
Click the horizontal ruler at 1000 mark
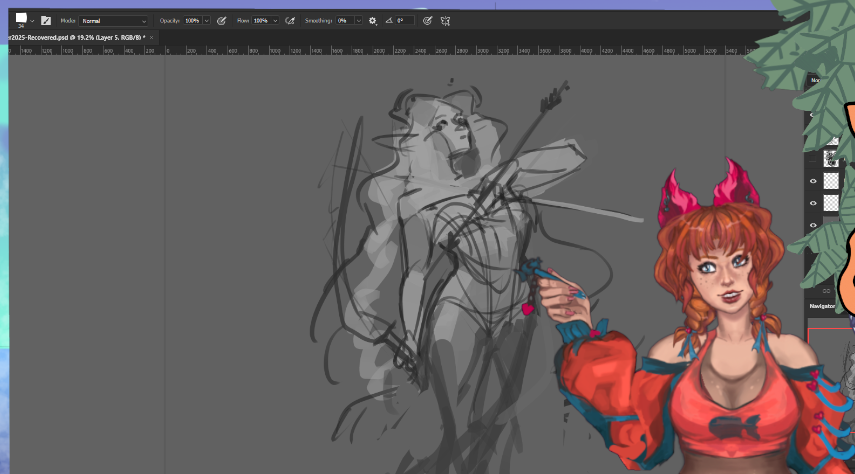275,51
